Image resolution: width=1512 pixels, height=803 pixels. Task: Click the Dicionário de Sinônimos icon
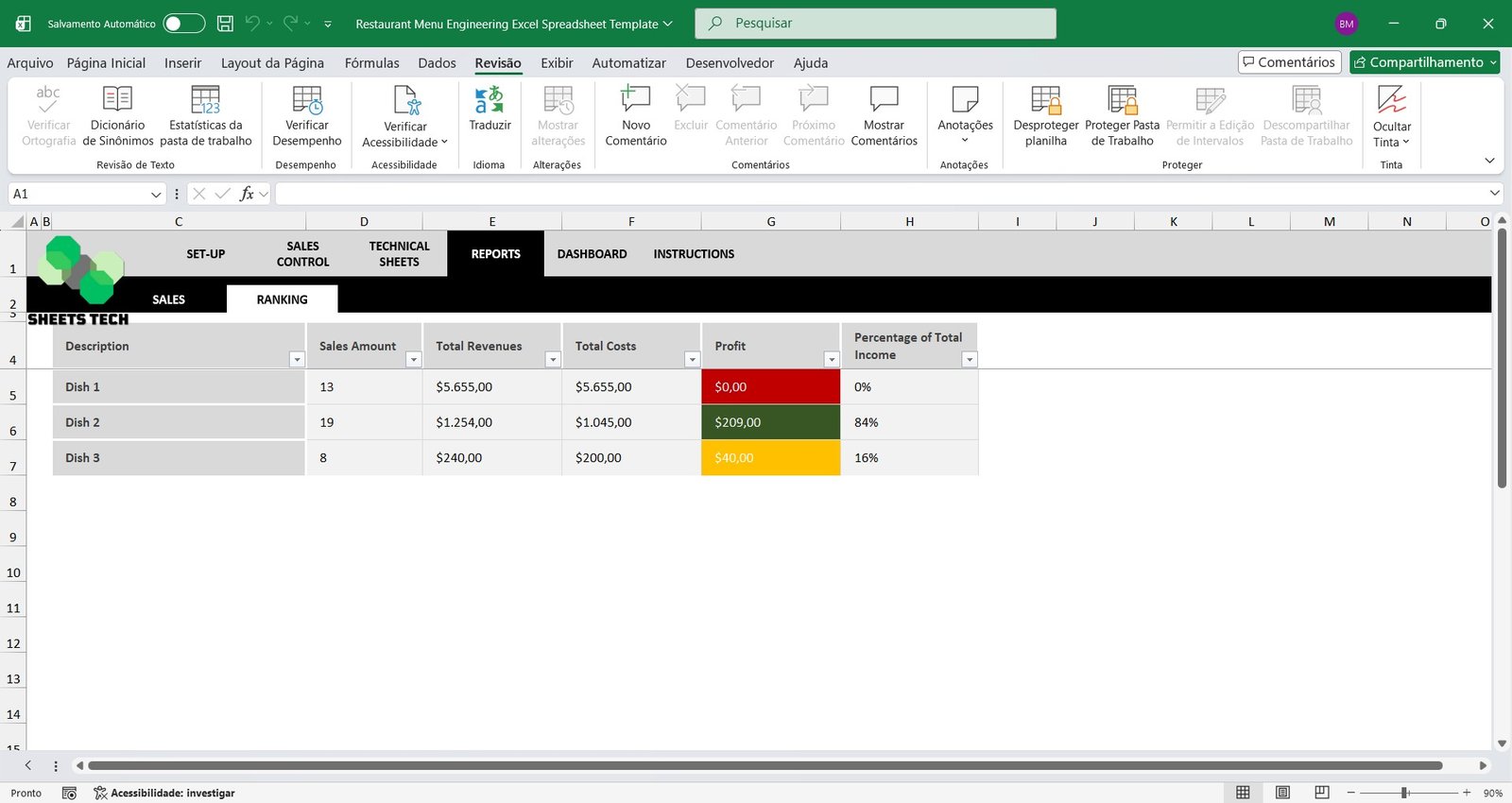coord(117,100)
